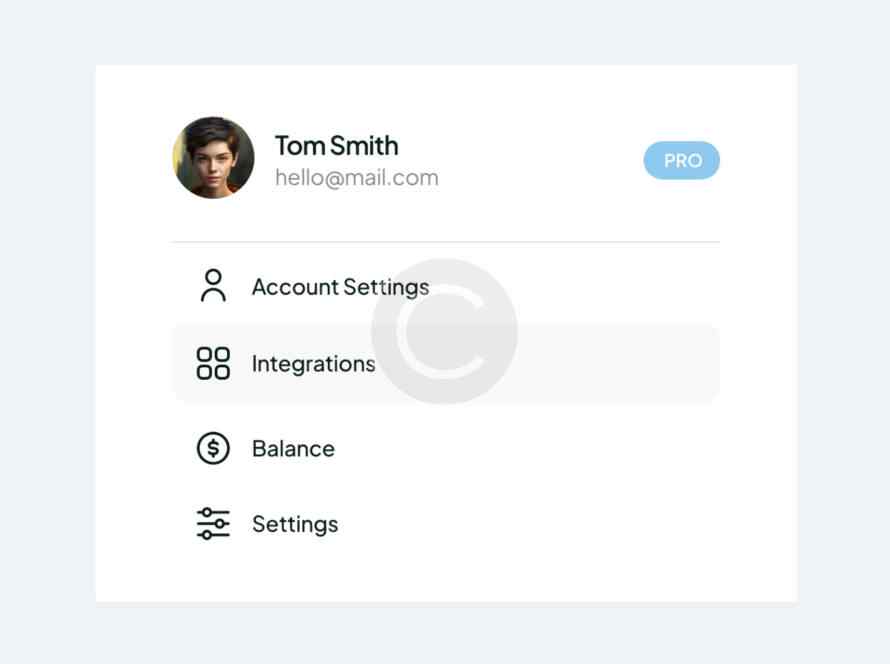Click the light blue page background outside card
This screenshot has width=890, height=664.
[45, 330]
